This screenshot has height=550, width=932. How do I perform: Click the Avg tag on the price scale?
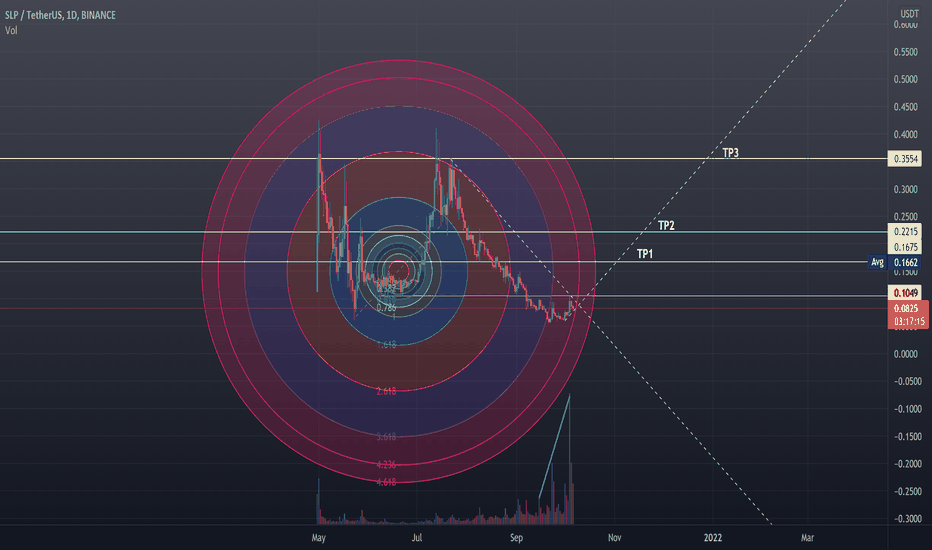[877, 262]
